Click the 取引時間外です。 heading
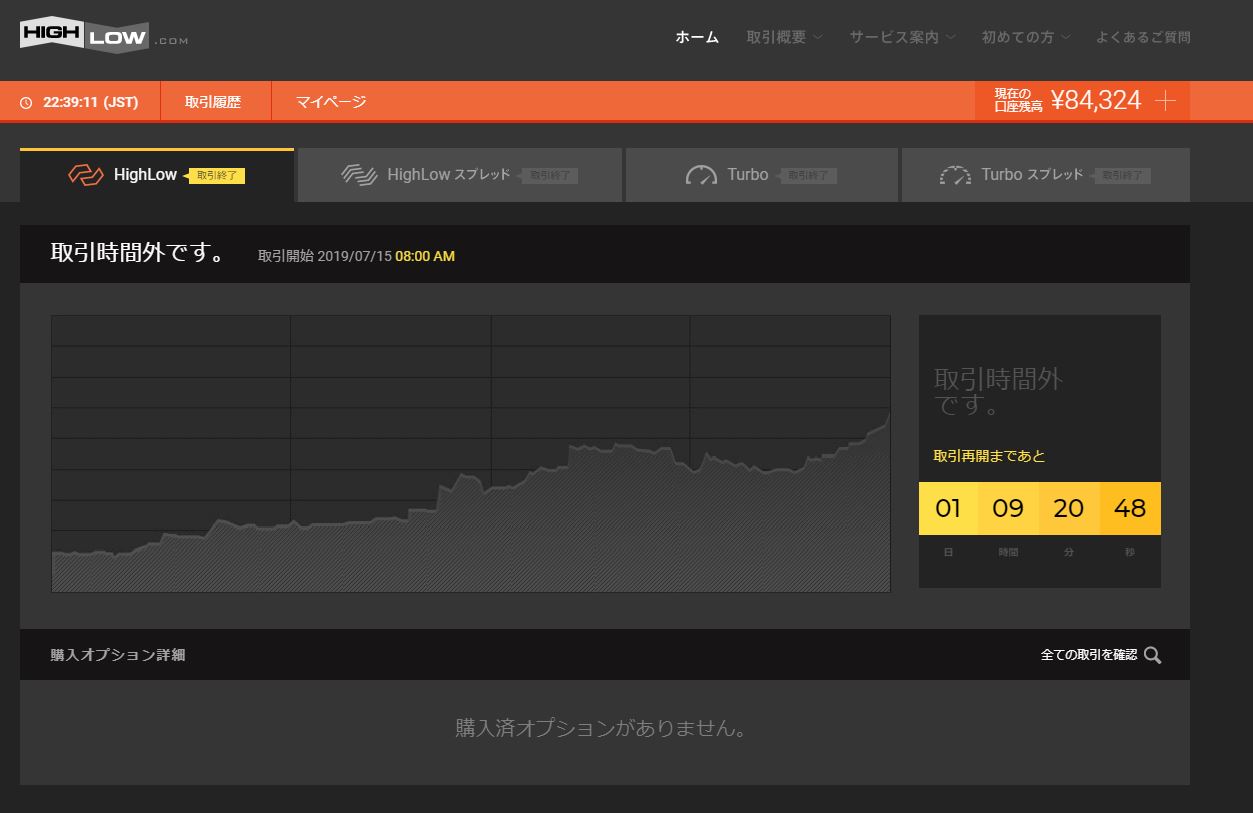 [x=139, y=254]
